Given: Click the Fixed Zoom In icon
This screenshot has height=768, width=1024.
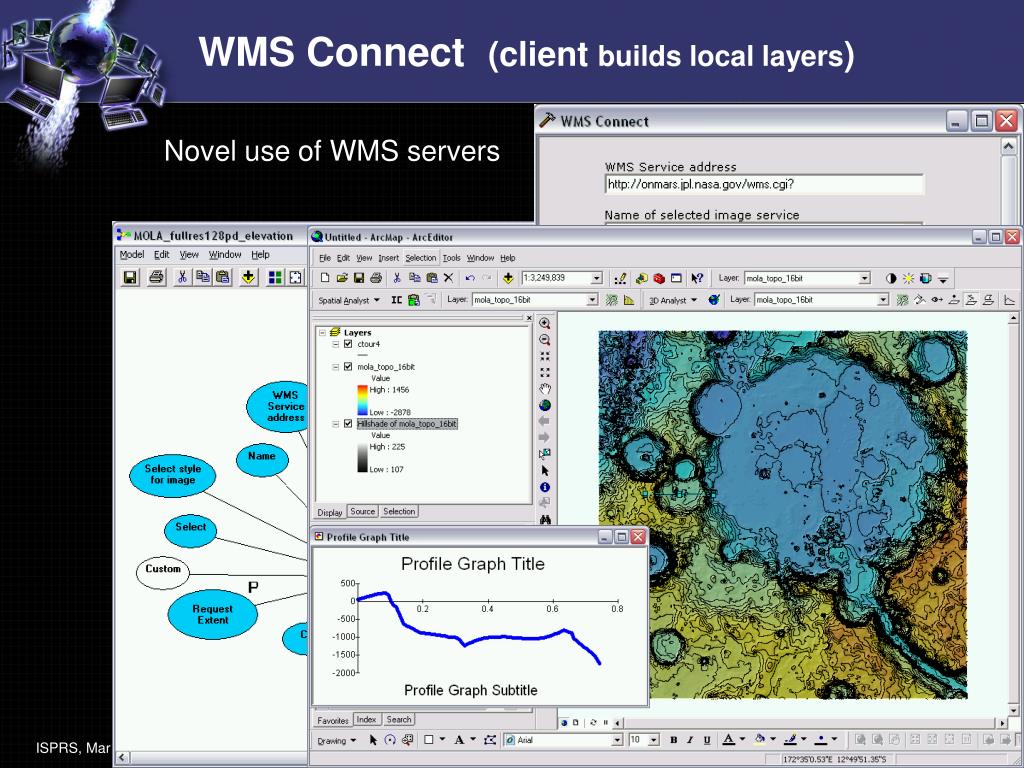Looking at the screenshot, I should tap(545, 357).
